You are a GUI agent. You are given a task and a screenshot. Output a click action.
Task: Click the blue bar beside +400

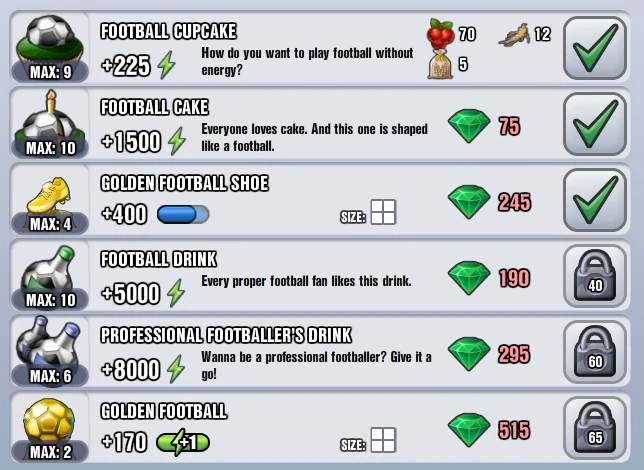[x=183, y=214]
